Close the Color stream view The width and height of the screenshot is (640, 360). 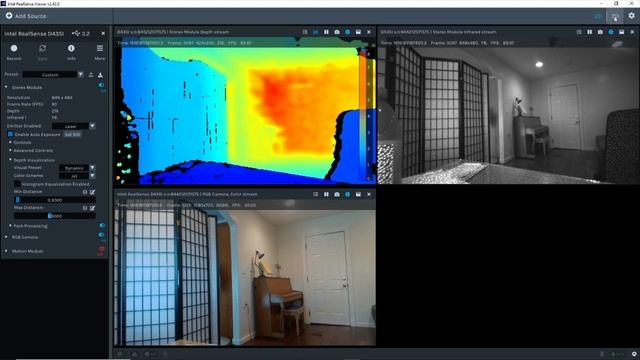point(369,194)
